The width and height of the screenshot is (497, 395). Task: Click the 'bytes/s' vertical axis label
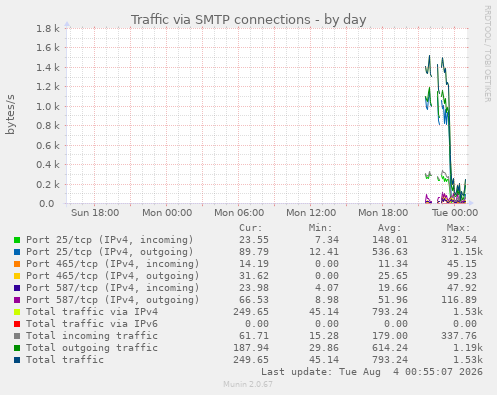[10, 115]
